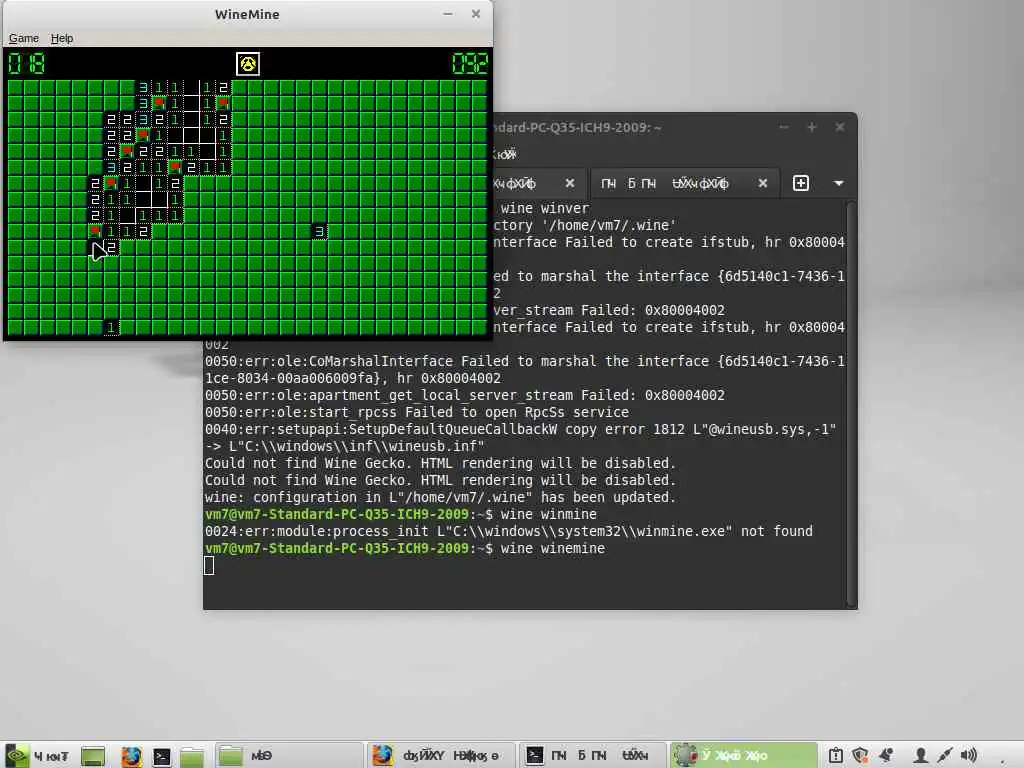The height and width of the screenshot is (768, 1024).
Task: Click 'configuration in L"/home/vm7/.wine" has been updated' line
Action: pyautogui.click(x=440, y=498)
